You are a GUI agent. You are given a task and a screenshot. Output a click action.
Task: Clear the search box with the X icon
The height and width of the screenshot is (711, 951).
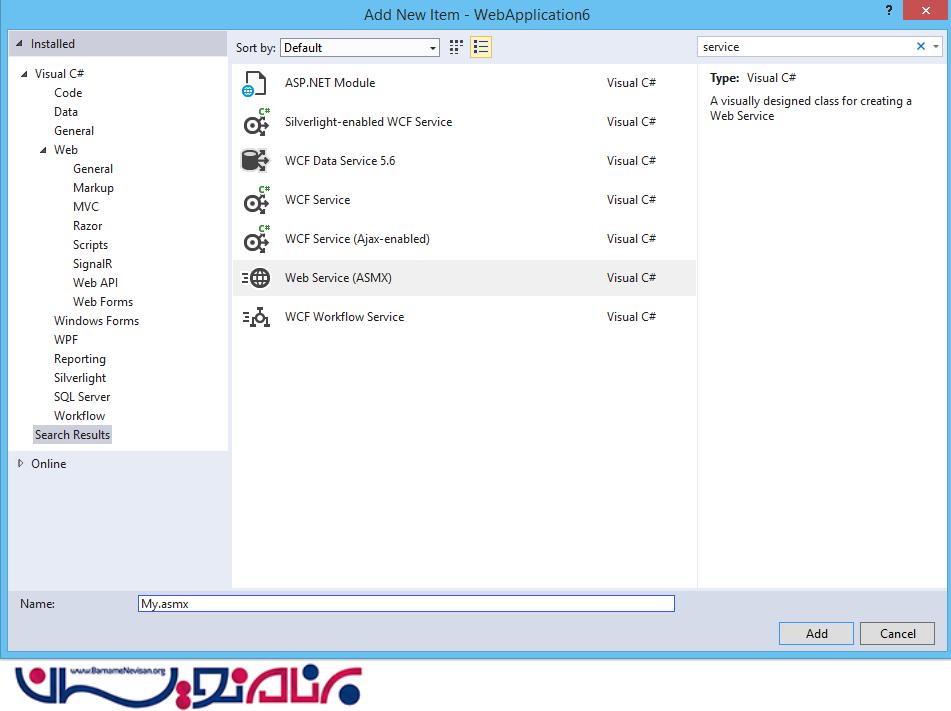(921, 47)
